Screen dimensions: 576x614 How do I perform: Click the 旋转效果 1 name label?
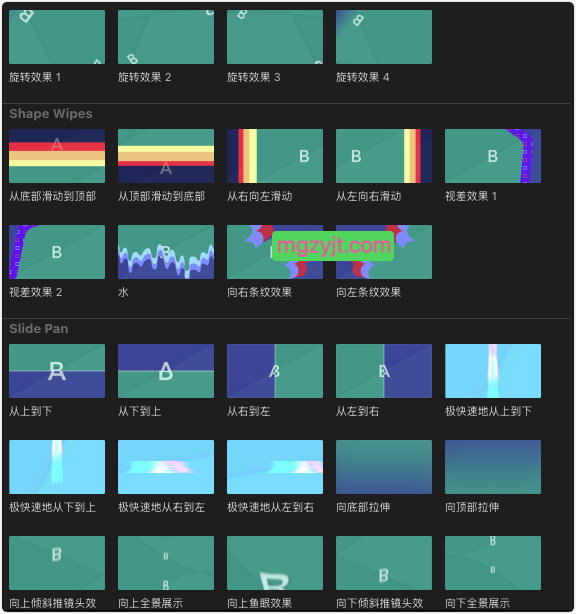(x=35, y=77)
